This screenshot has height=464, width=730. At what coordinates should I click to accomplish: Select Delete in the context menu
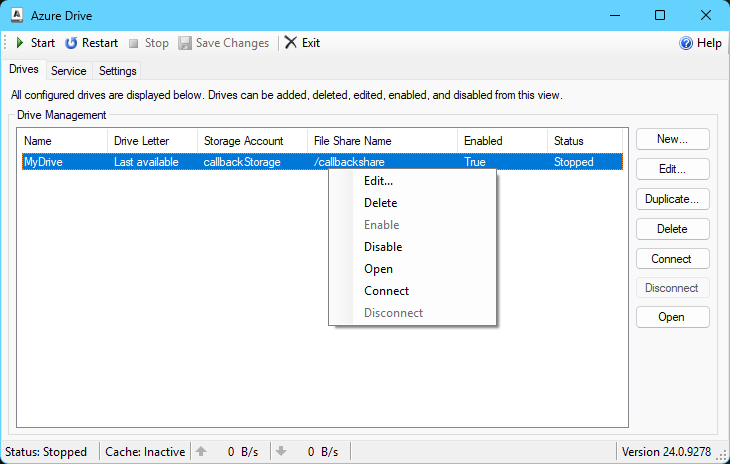point(380,203)
